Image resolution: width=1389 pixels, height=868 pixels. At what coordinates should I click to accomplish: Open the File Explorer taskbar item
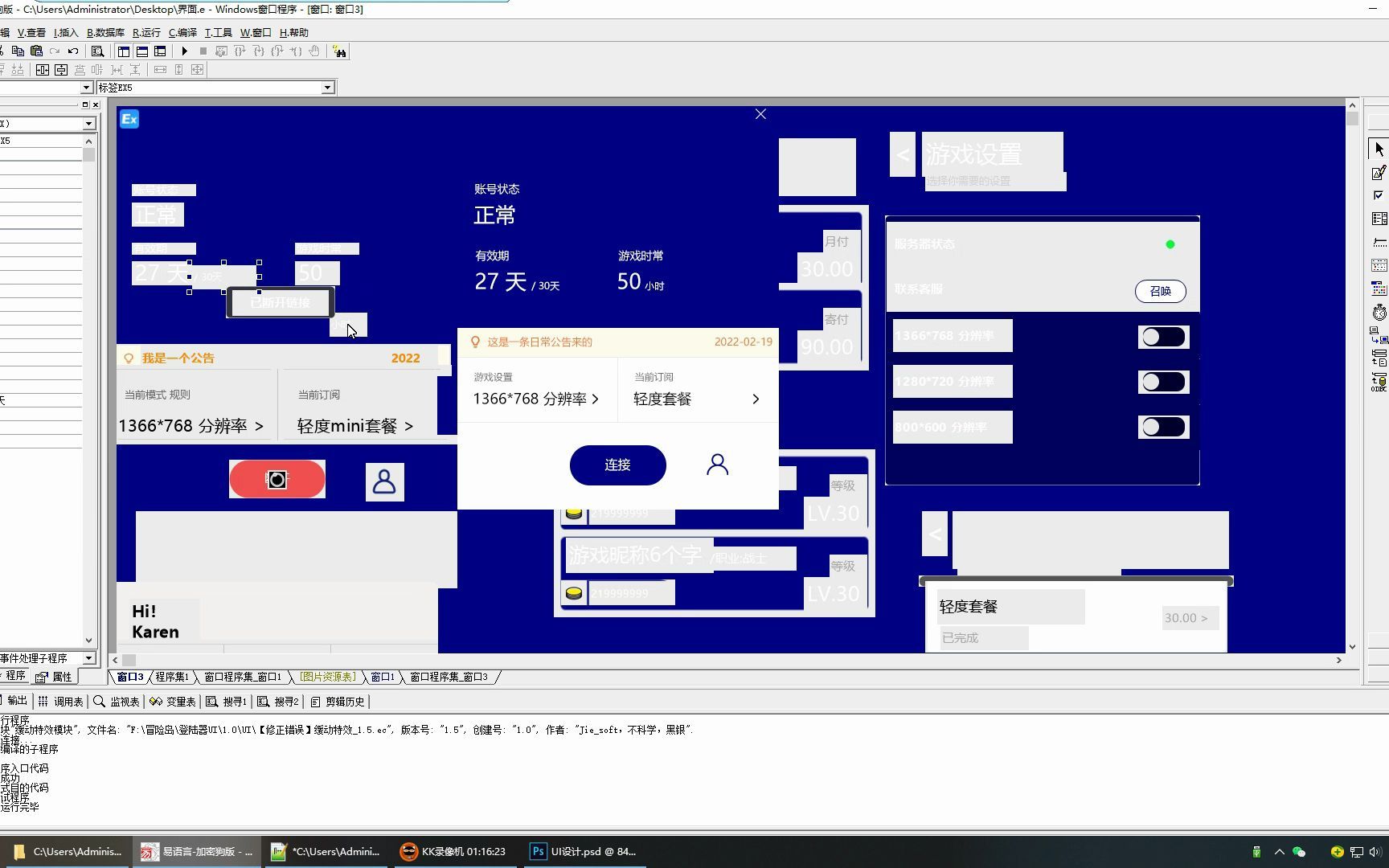[x=68, y=851]
